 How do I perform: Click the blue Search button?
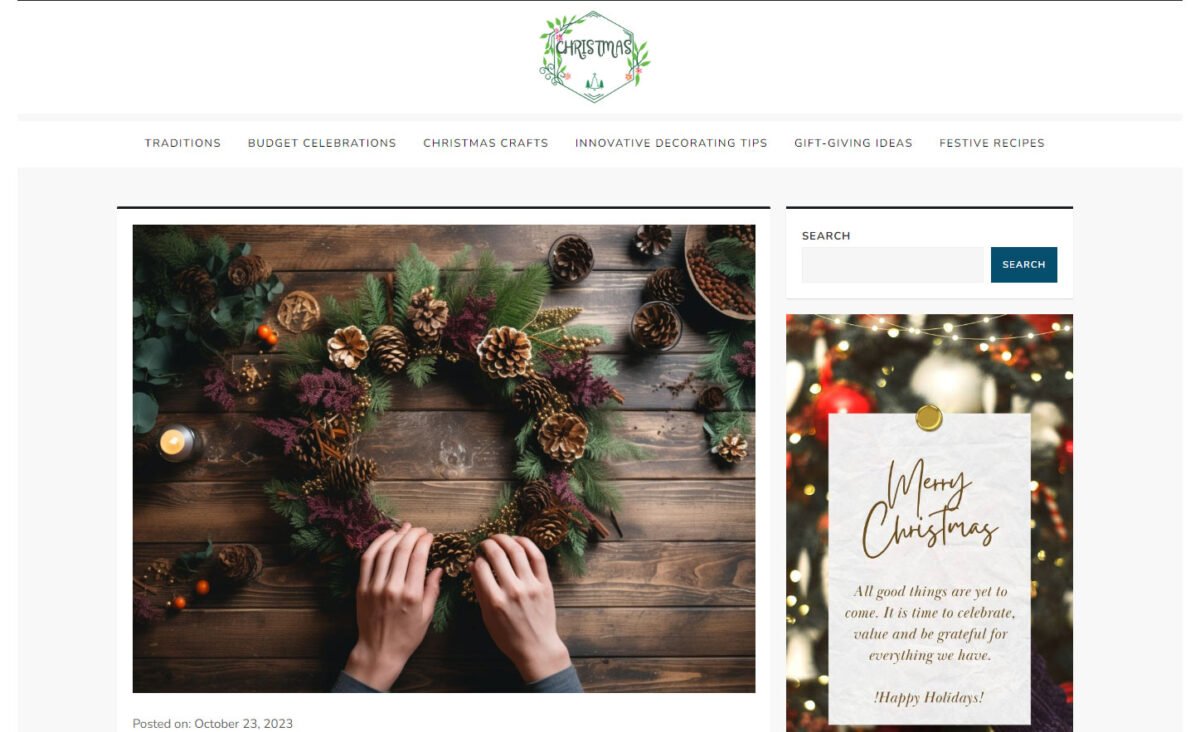coord(1024,265)
